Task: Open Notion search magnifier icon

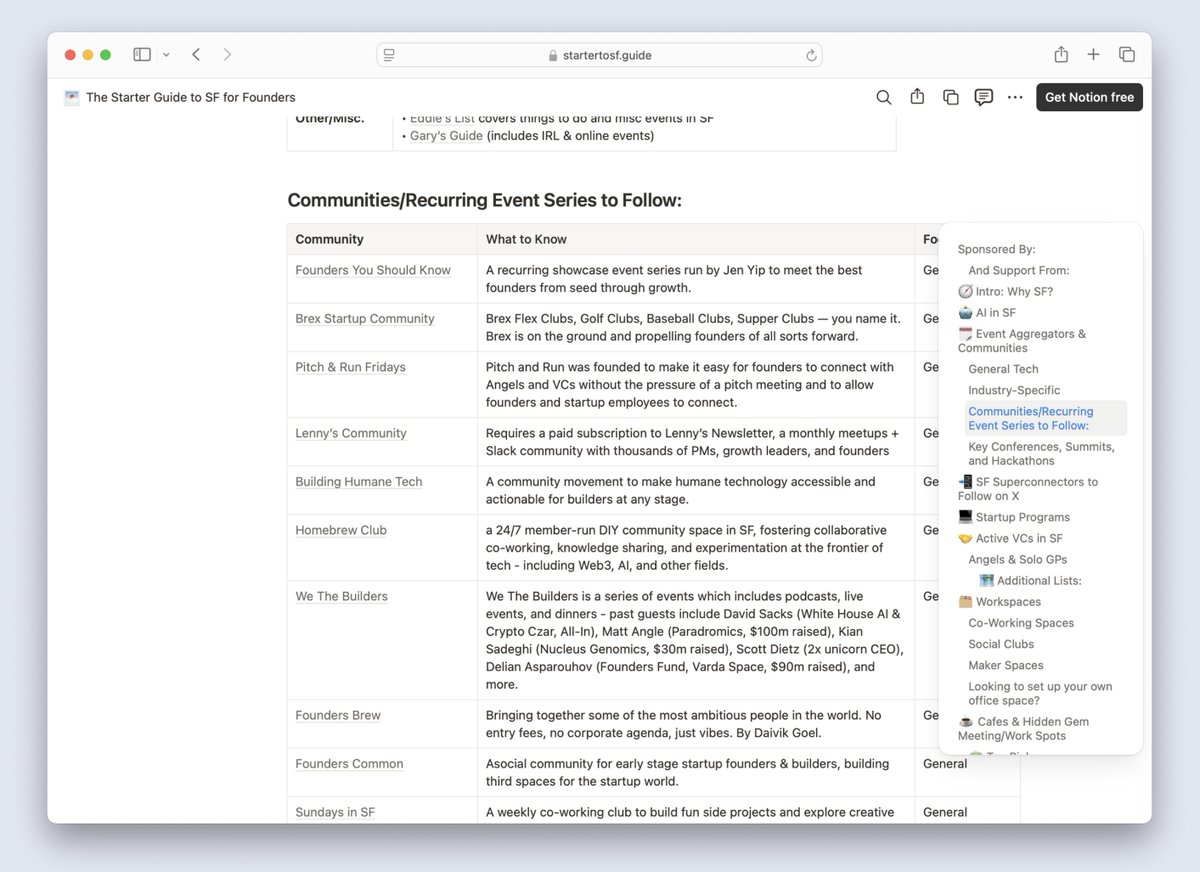Action: 884,97
